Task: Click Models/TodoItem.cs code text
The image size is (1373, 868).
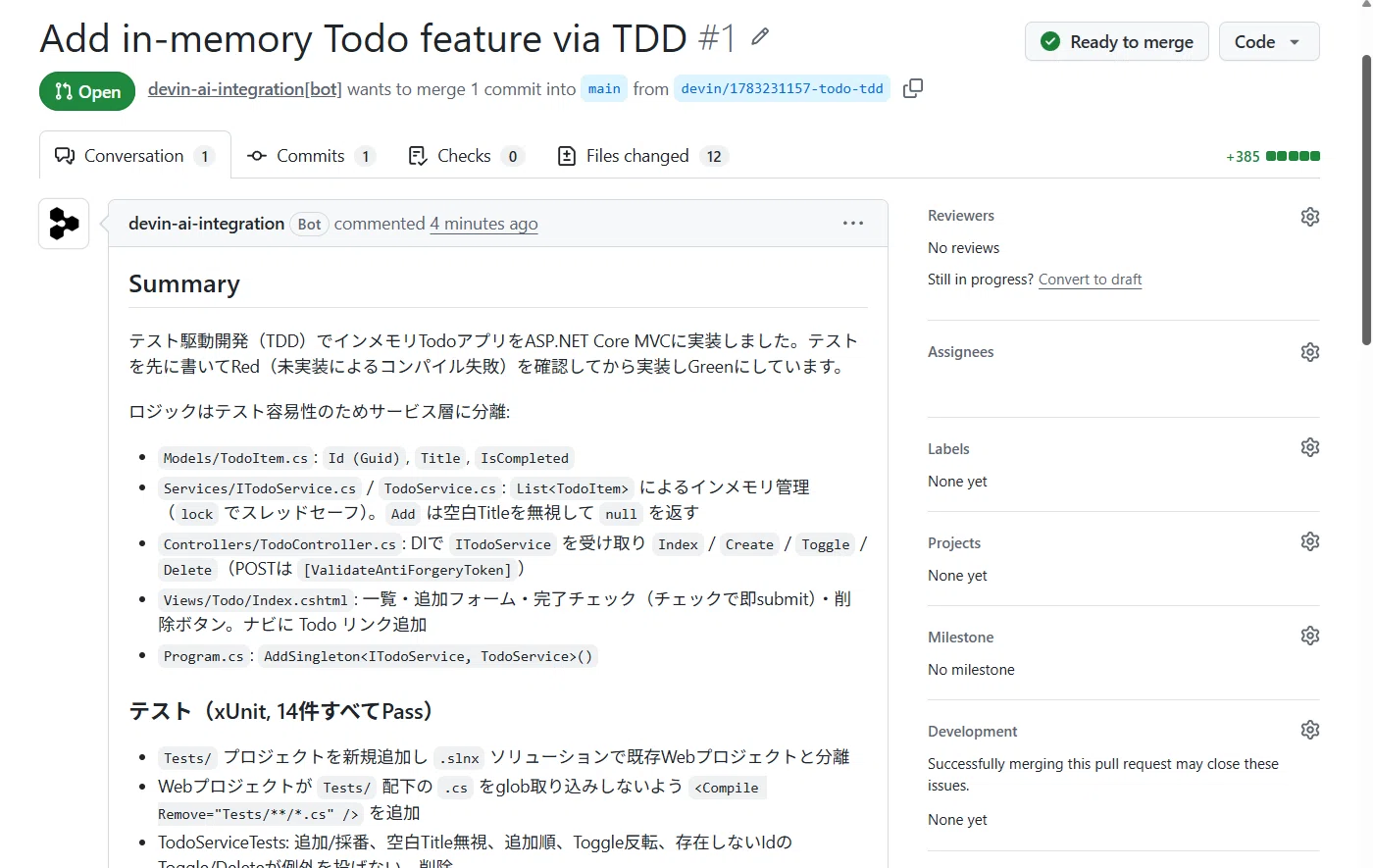Action: coord(235,458)
